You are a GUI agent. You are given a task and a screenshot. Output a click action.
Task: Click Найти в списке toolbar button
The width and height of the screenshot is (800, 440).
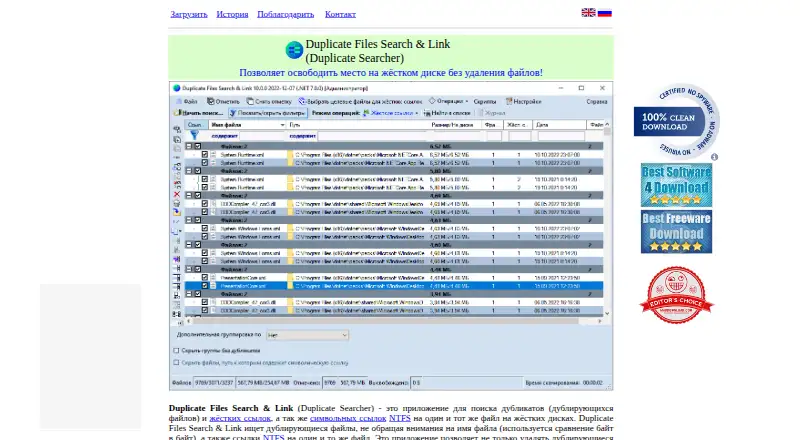(447, 113)
